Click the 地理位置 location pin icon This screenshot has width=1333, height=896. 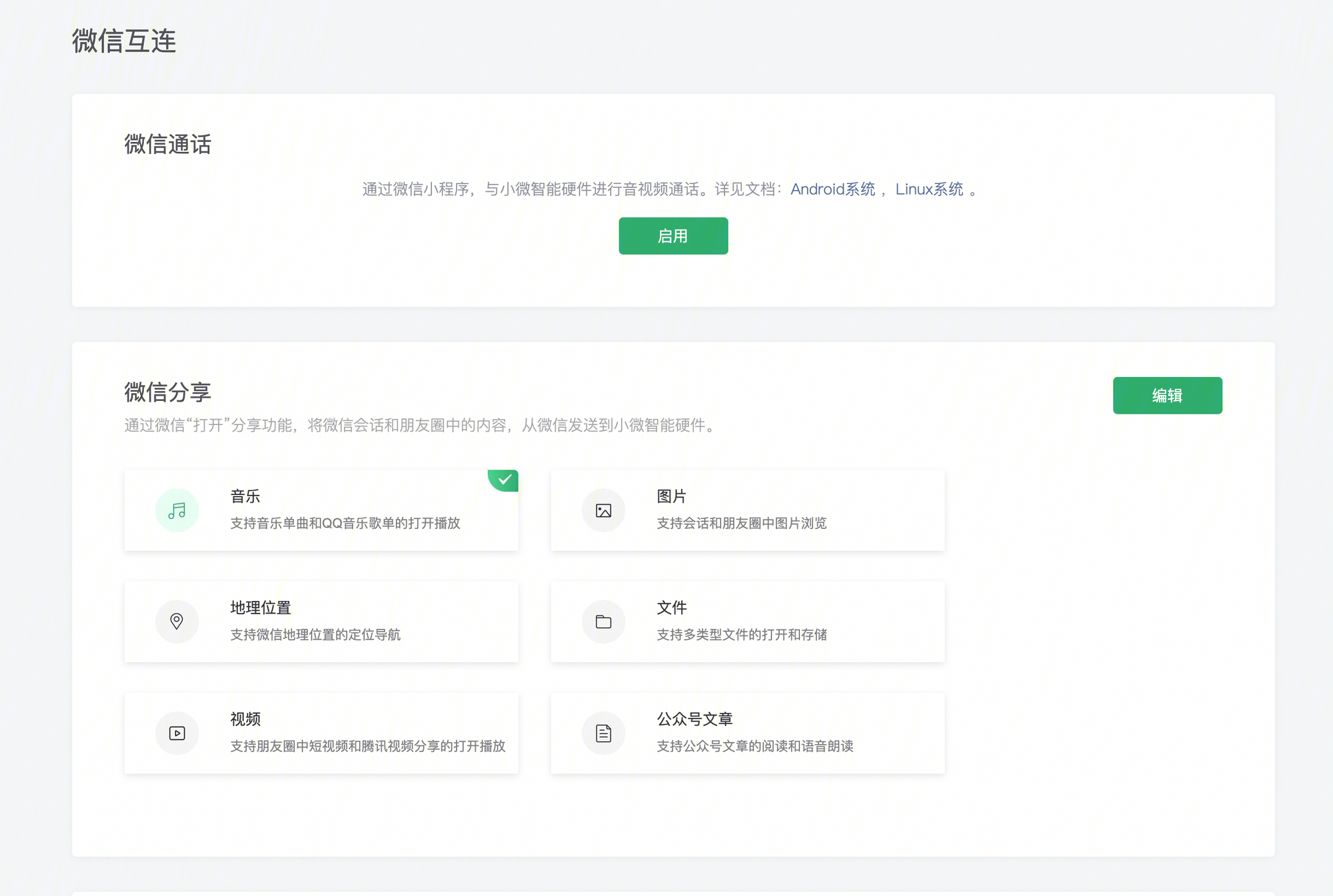(177, 622)
